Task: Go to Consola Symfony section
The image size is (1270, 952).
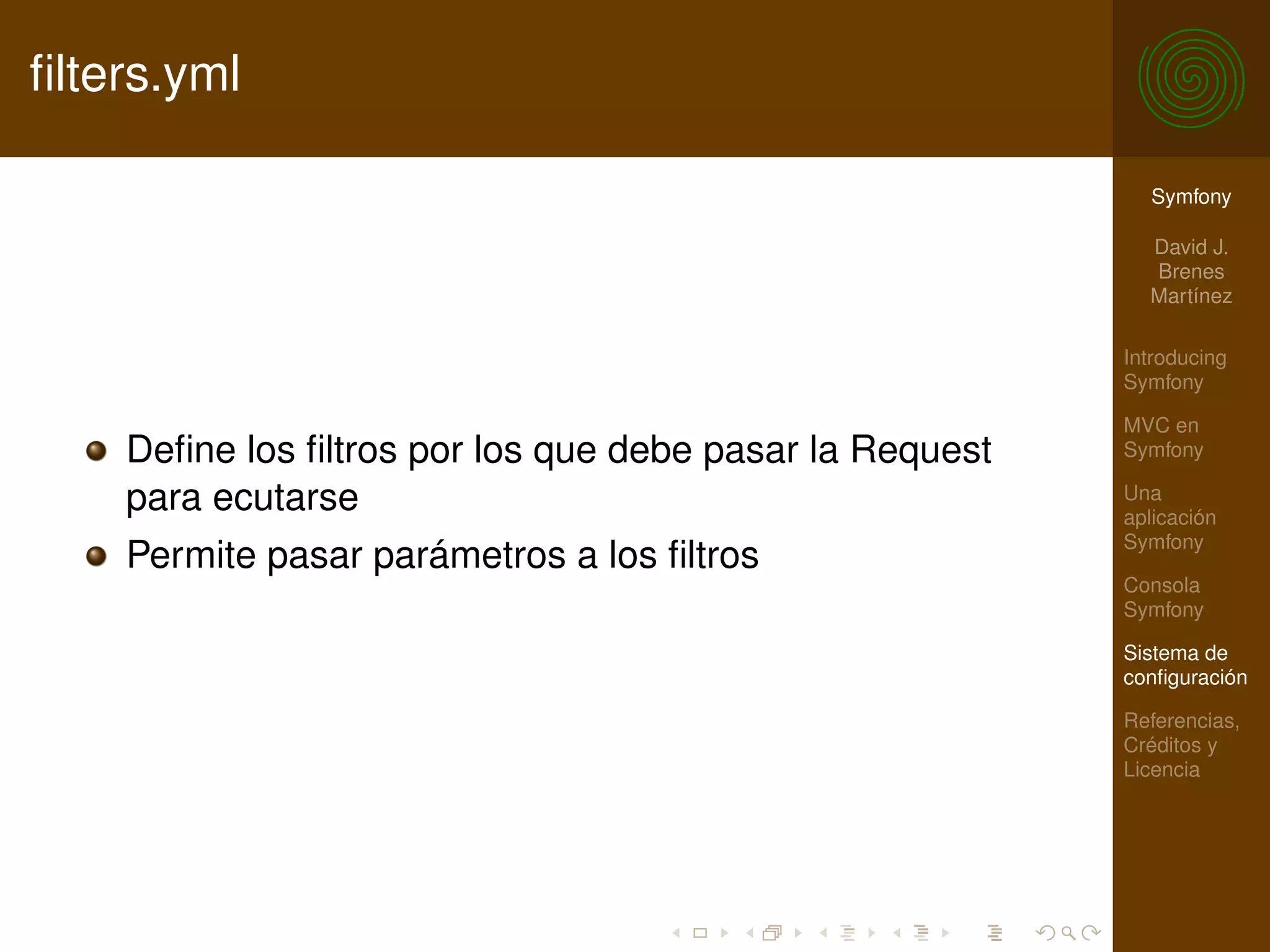Action: pyautogui.click(x=1163, y=597)
